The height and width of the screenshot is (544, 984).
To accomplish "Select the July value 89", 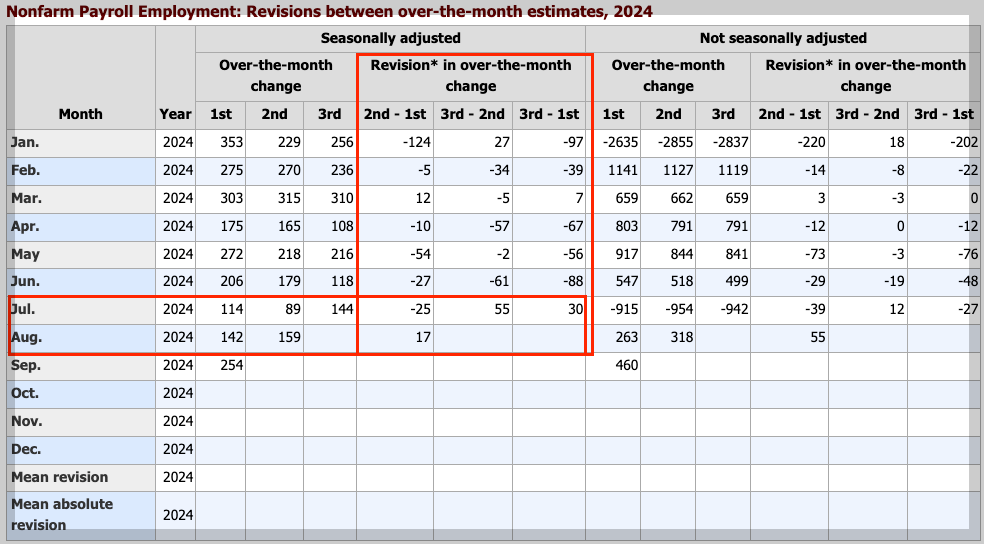I will [x=293, y=309].
